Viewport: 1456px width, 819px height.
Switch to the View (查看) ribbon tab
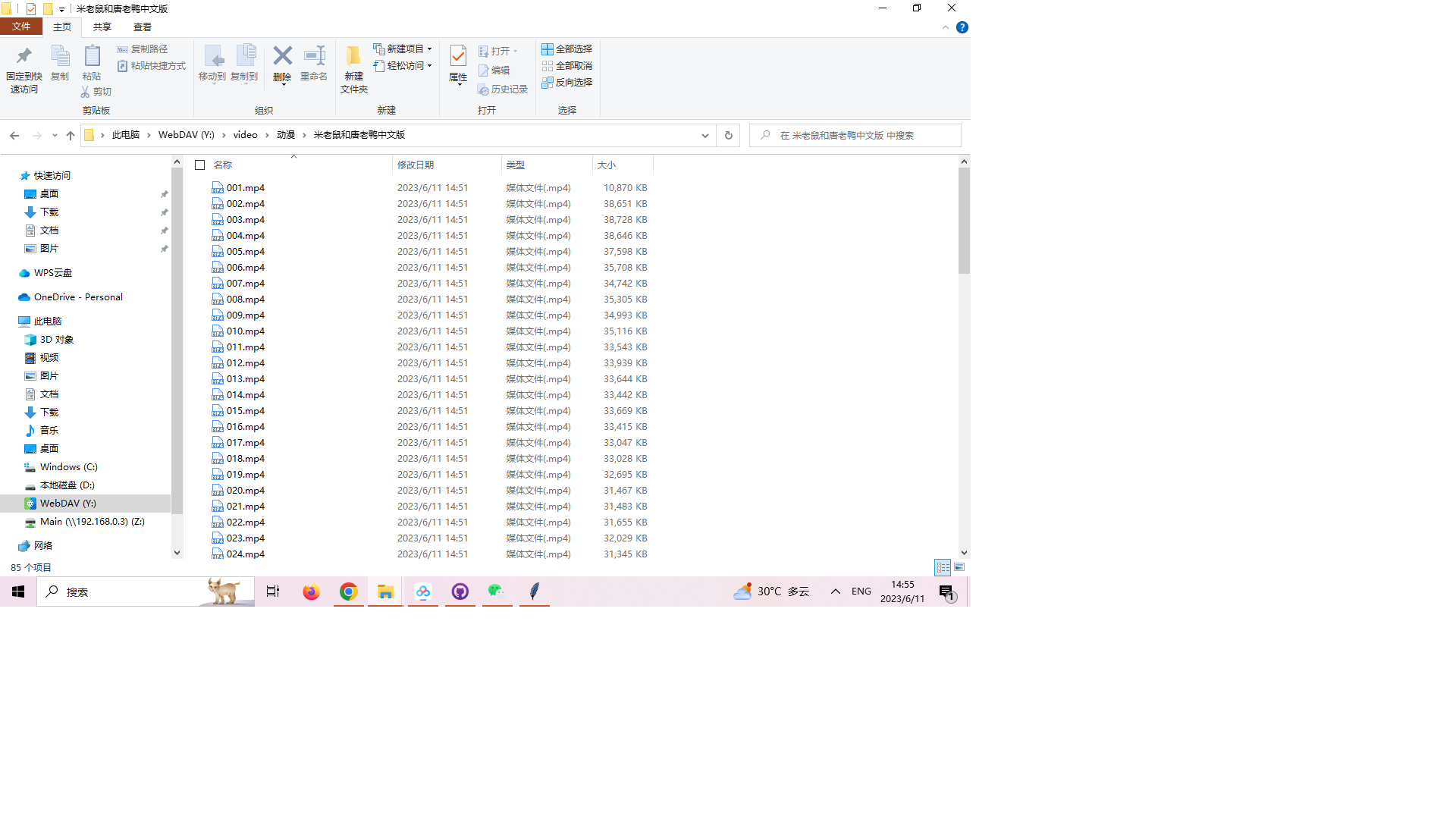pos(142,27)
